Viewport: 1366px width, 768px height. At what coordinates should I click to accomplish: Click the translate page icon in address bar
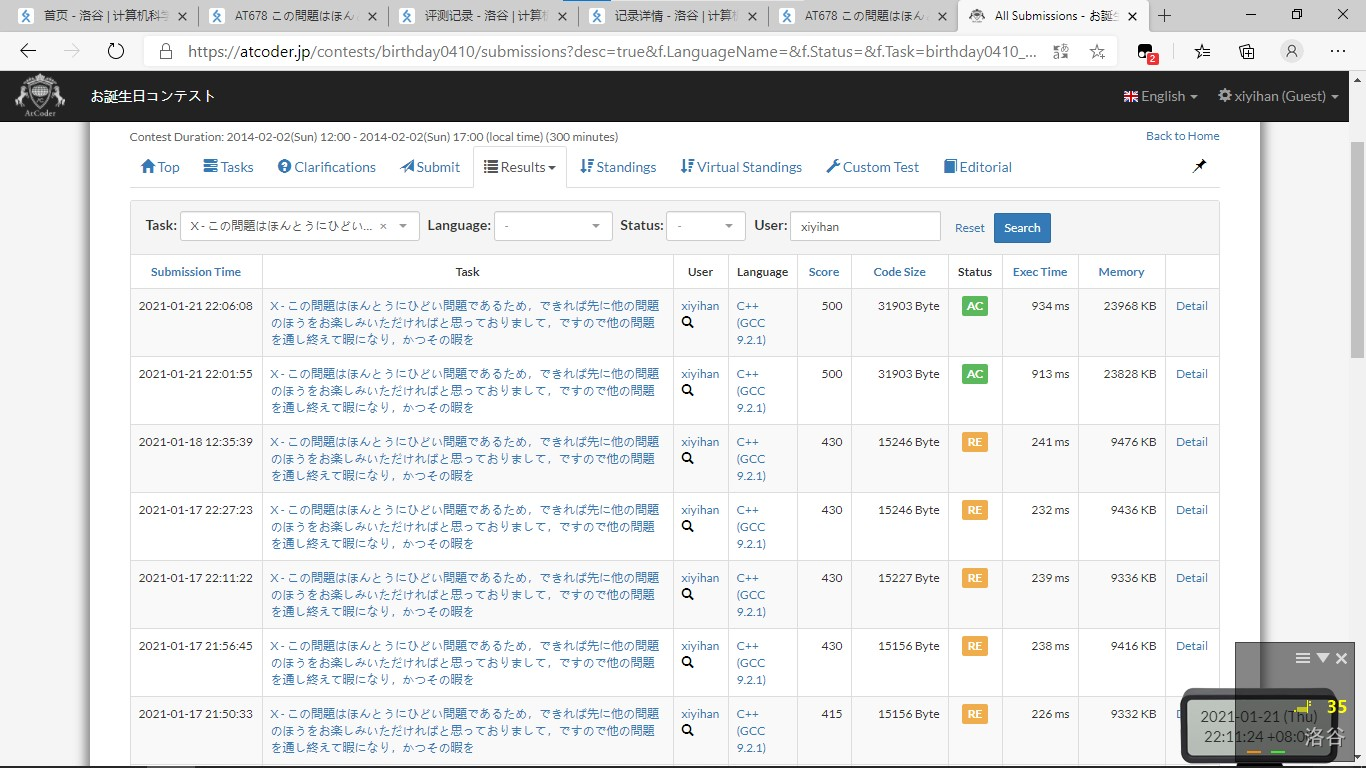point(1060,52)
